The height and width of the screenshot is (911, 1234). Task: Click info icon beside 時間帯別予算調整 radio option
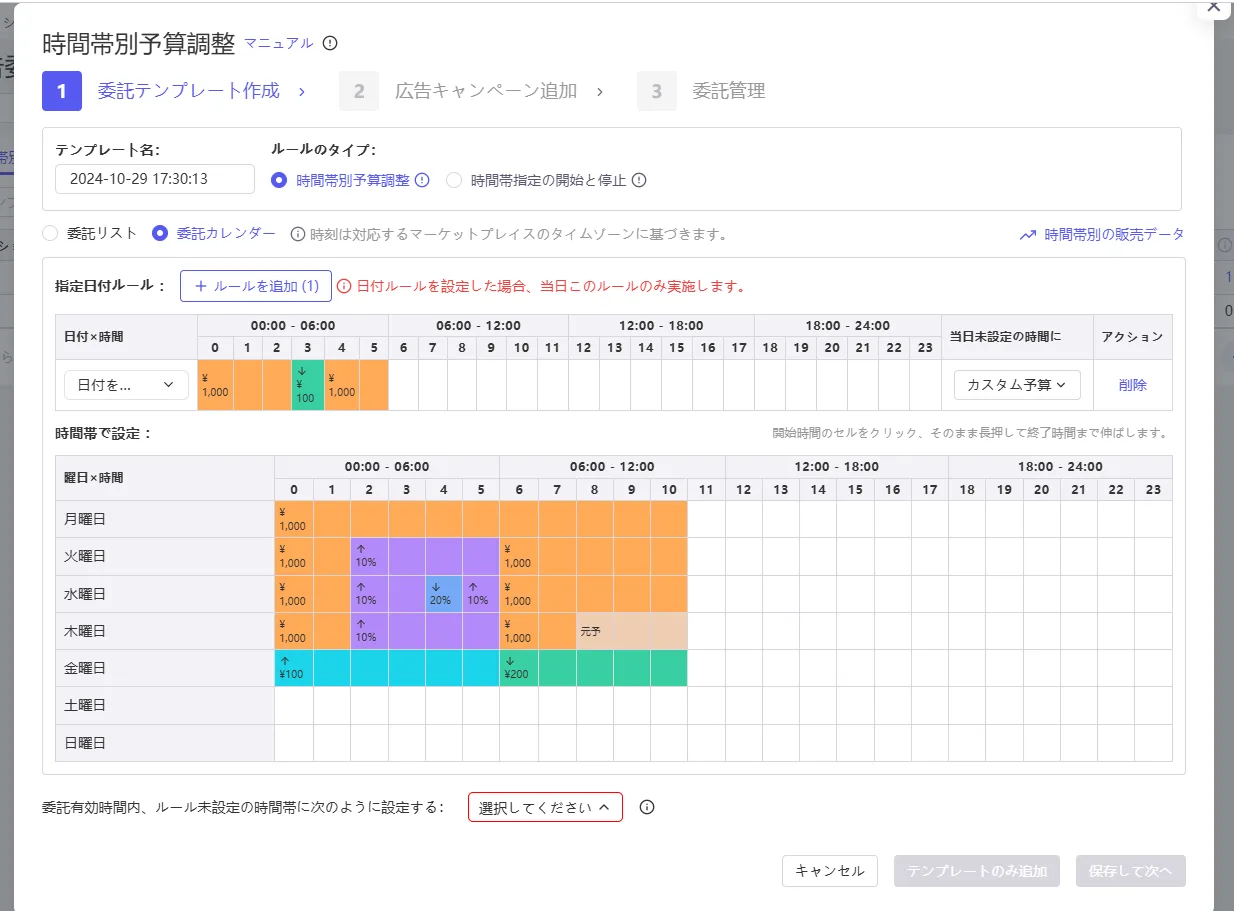click(x=422, y=180)
